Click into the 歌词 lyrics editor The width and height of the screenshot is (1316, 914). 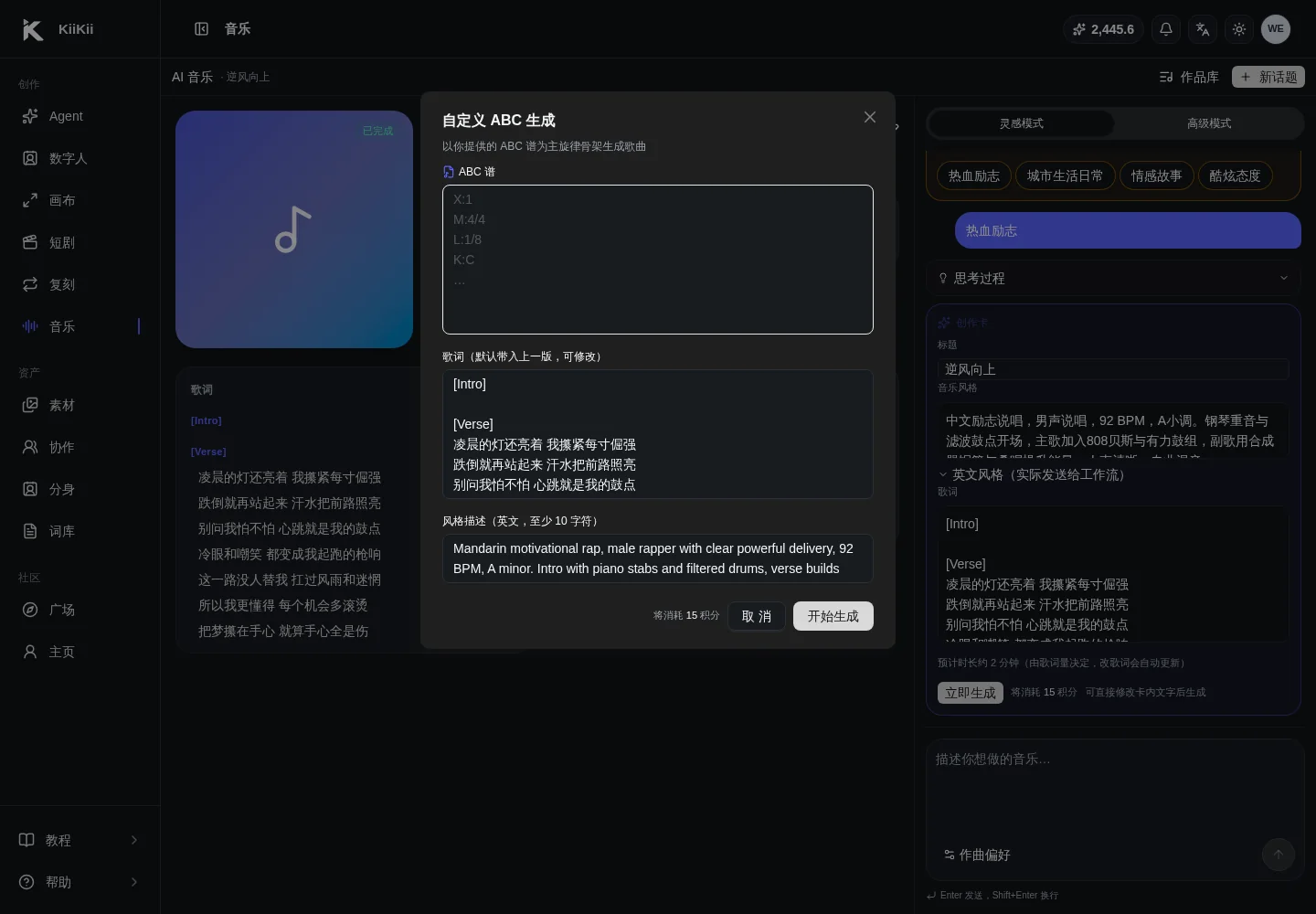click(x=658, y=434)
